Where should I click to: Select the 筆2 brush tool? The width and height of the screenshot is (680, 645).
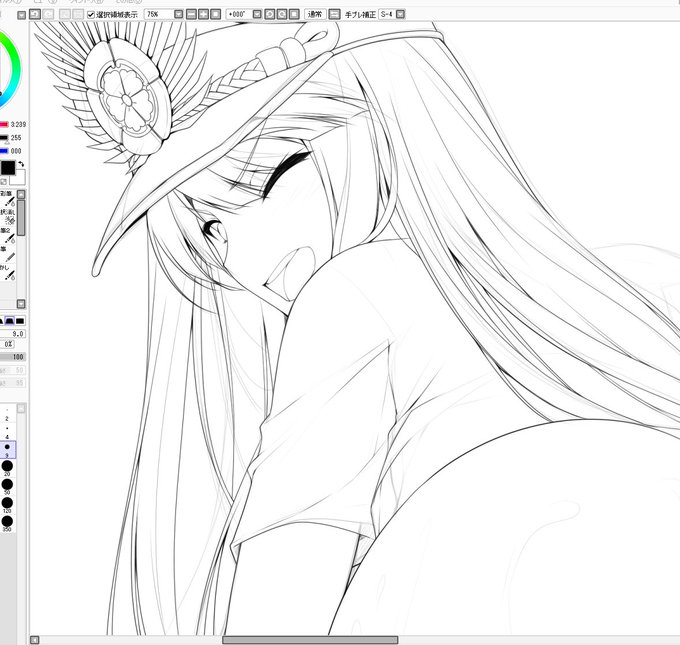(8, 235)
